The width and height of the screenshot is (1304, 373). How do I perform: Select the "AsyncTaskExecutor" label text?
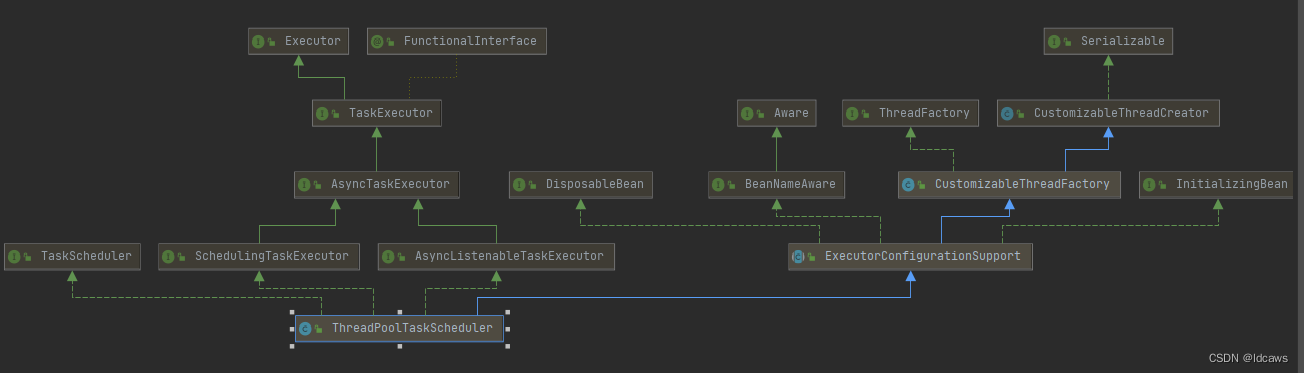(391, 185)
